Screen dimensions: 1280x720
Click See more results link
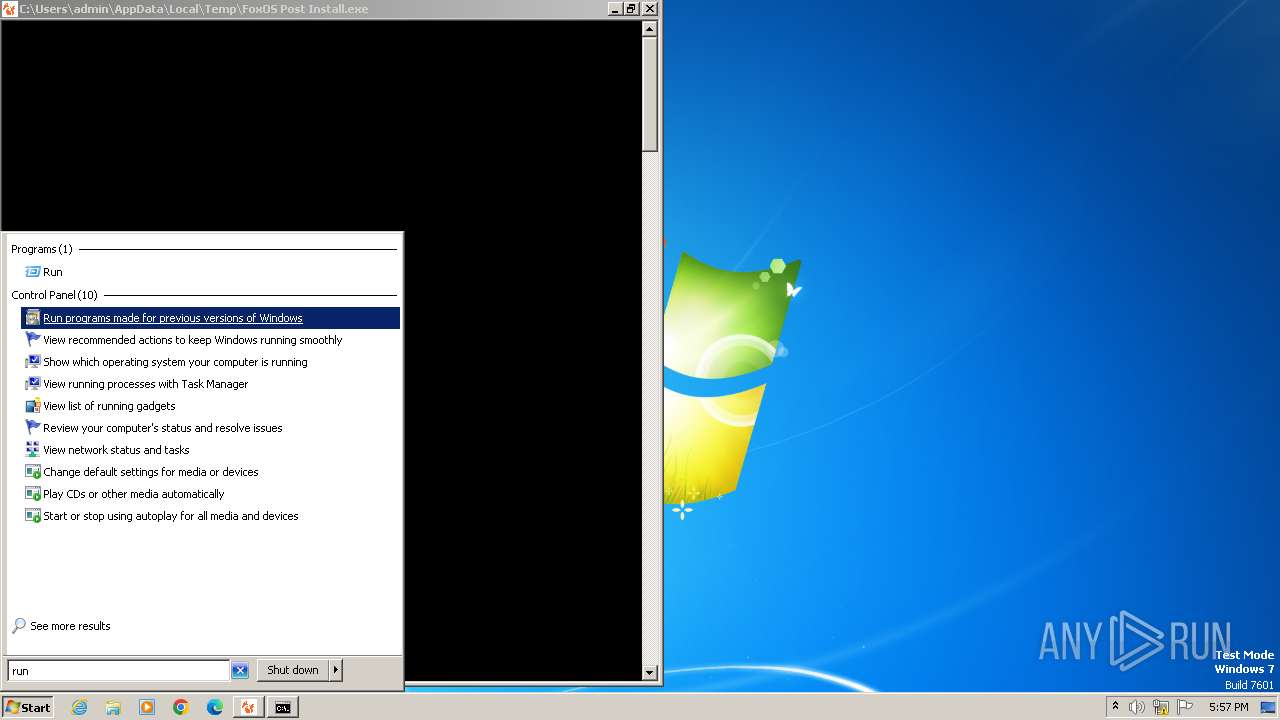(x=70, y=626)
